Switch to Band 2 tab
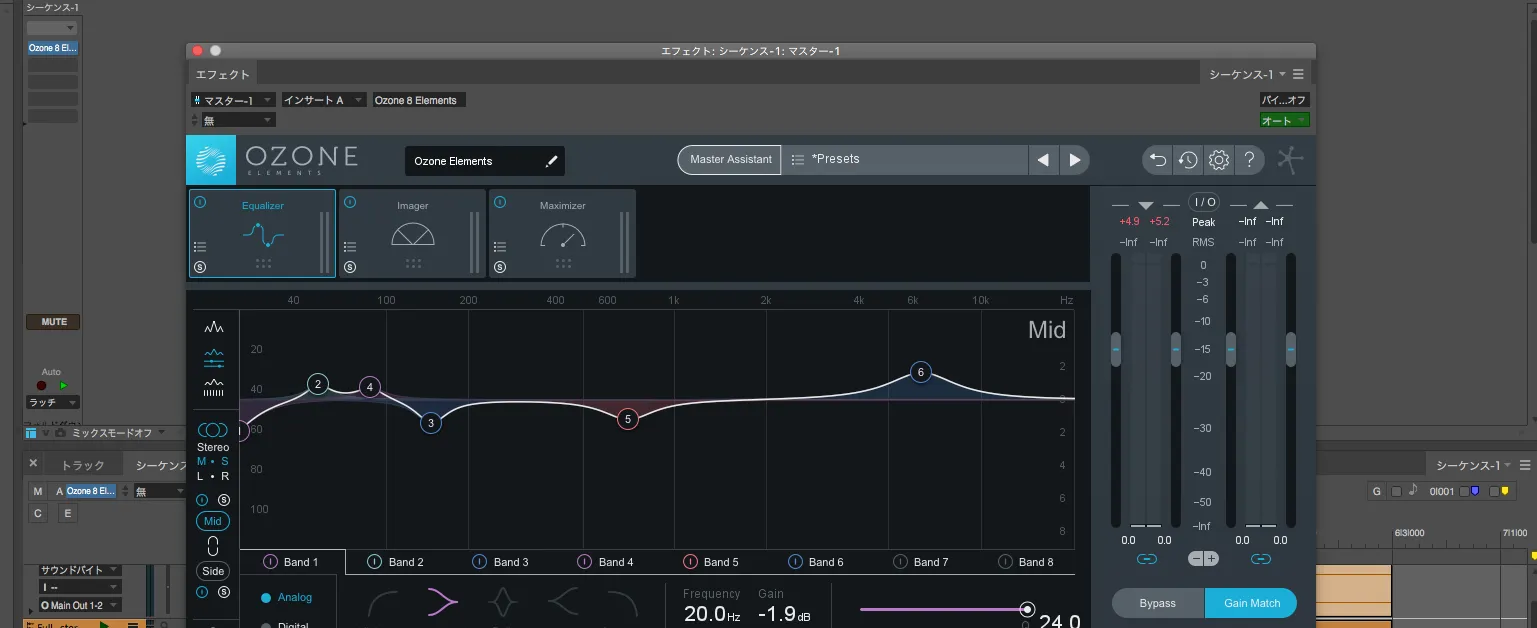The width and height of the screenshot is (1537, 628). tap(397, 562)
